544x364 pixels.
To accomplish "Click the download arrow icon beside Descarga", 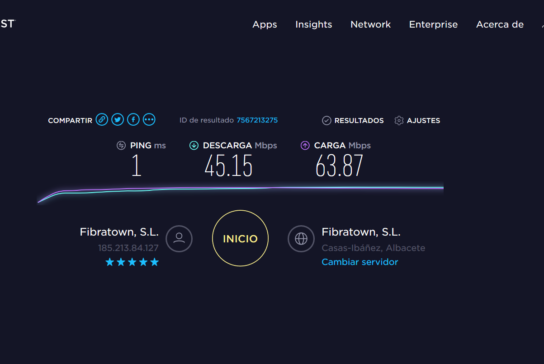I will 194,145.
